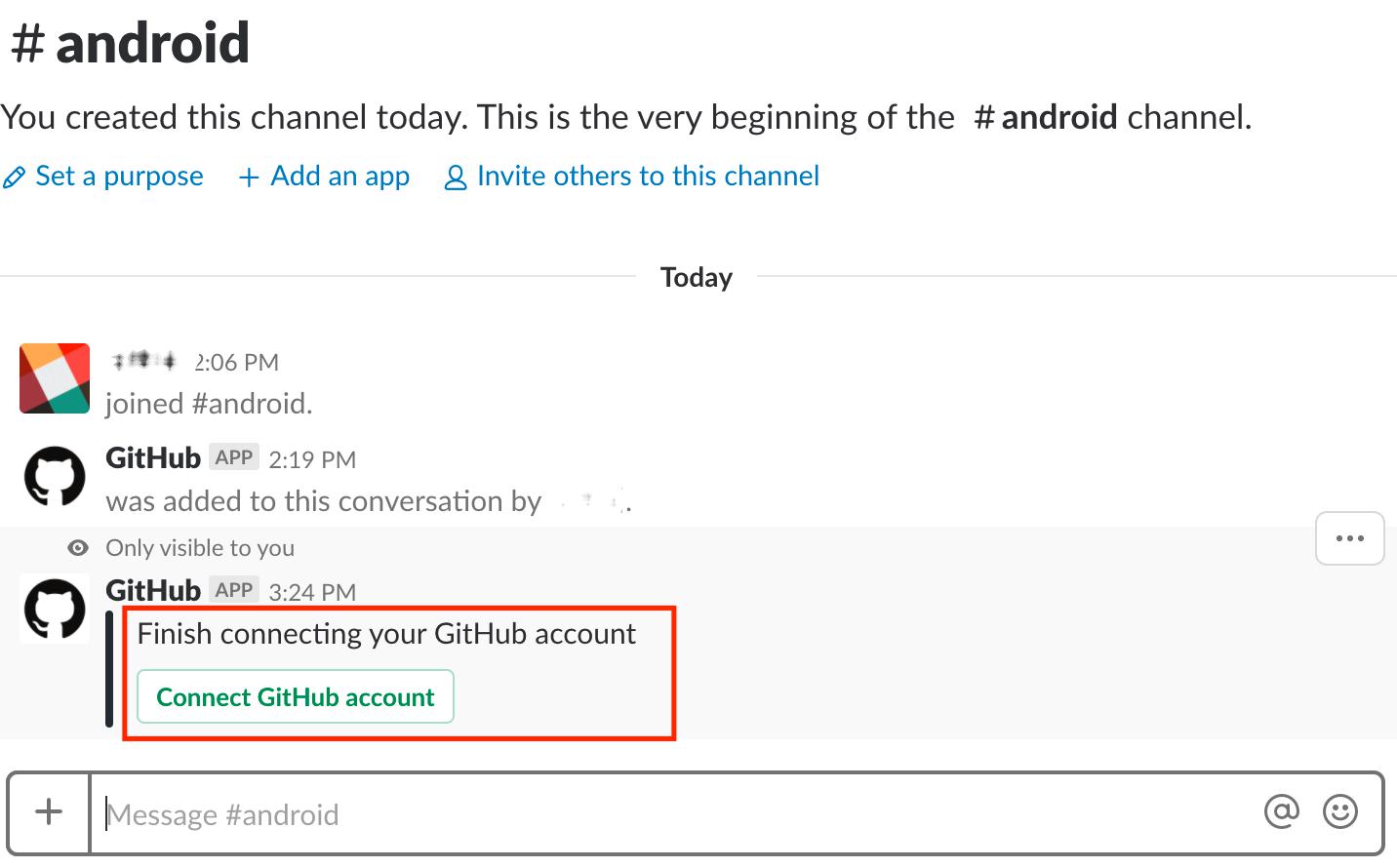The image size is (1397, 868).
Task: Click the Today date divider label
Action: [696, 278]
